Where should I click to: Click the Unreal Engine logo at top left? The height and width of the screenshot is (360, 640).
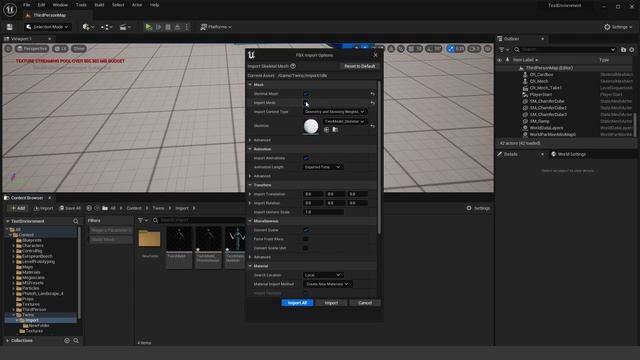tap(10, 9)
